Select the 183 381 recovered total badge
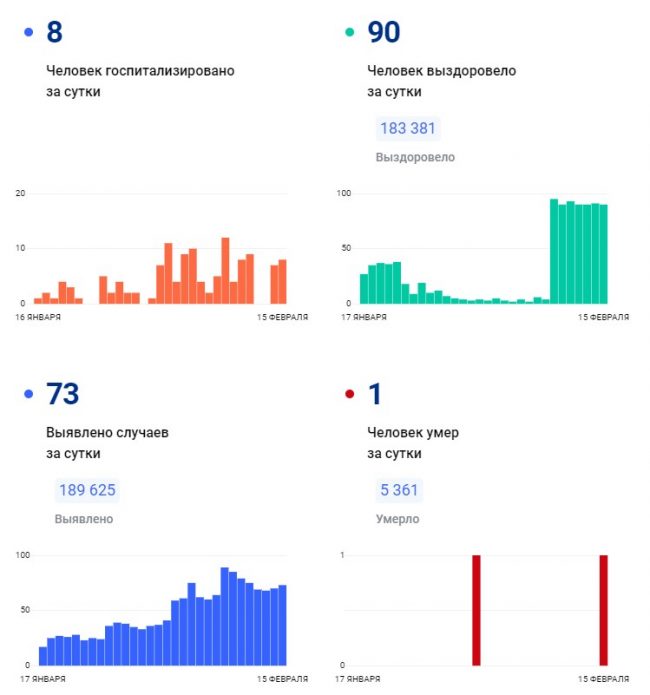Image resolution: width=650 pixels, height=695 pixels. coord(408,129)
